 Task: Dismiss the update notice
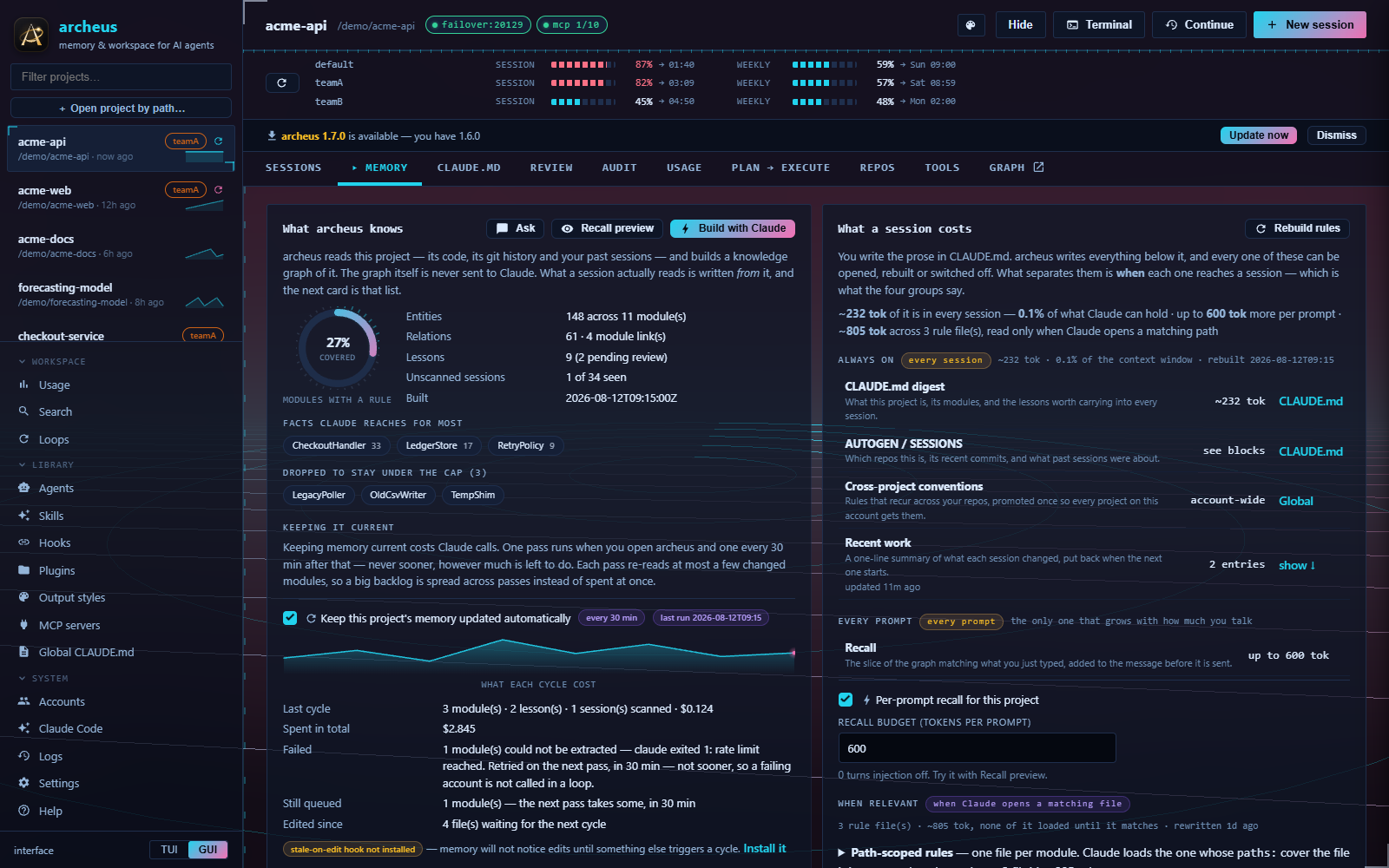pos(1336,135)
